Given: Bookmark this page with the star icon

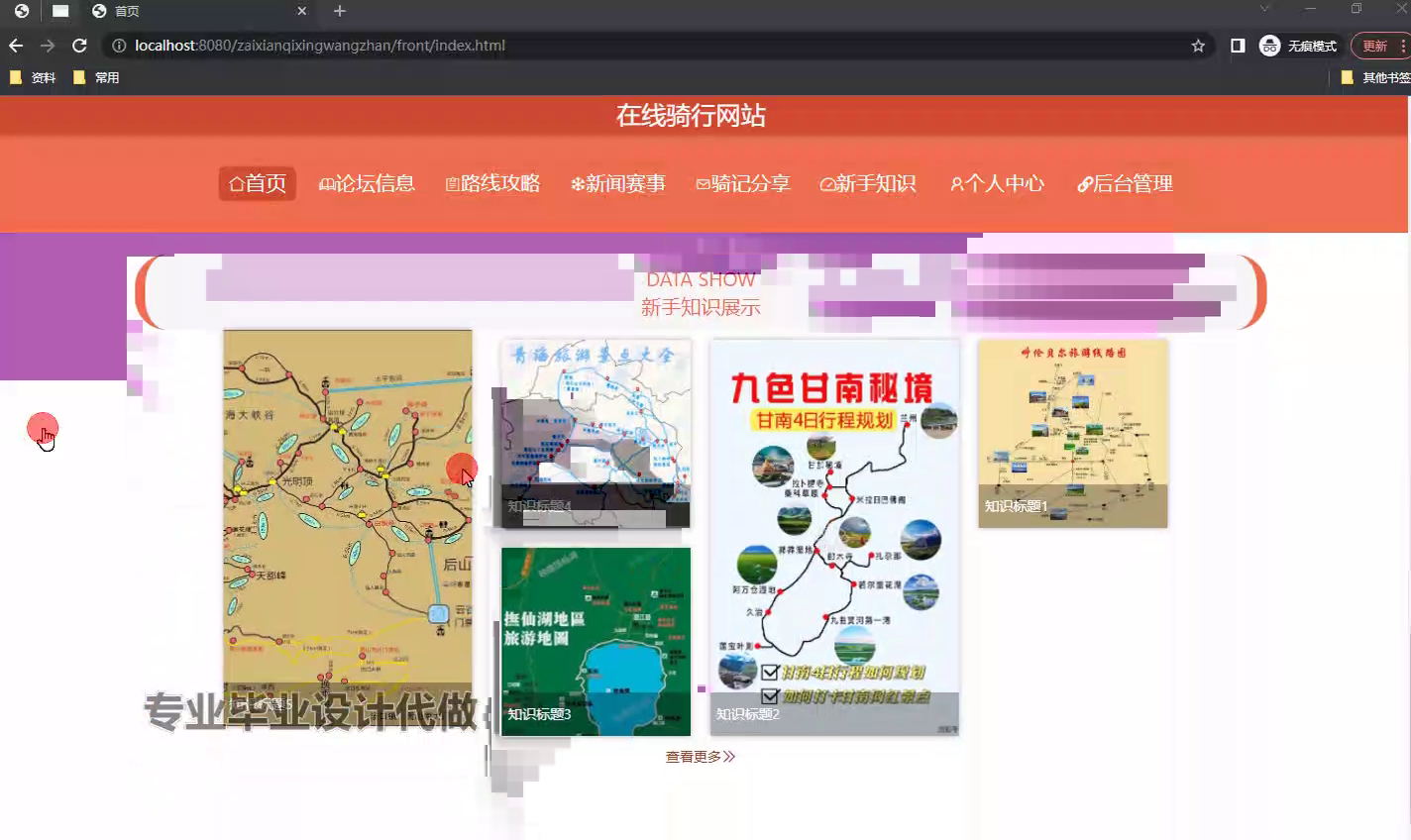Looking at the screenshot, I should (x=1198, y=46).
